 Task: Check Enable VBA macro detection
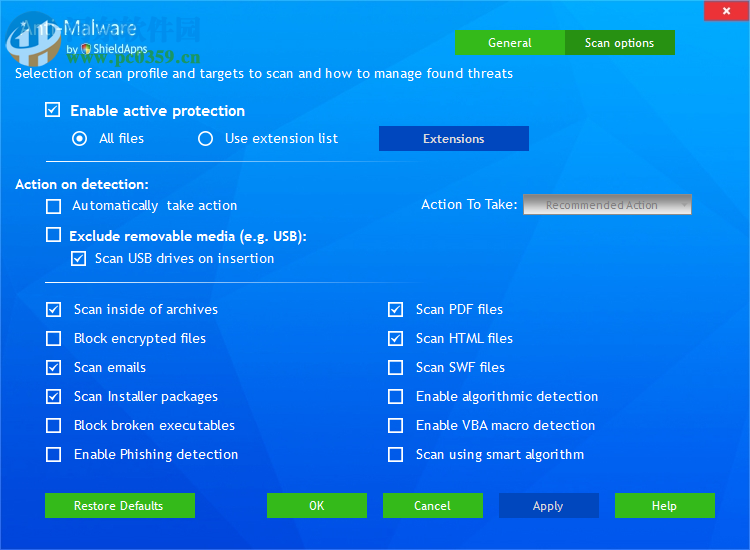coord(396,426)
